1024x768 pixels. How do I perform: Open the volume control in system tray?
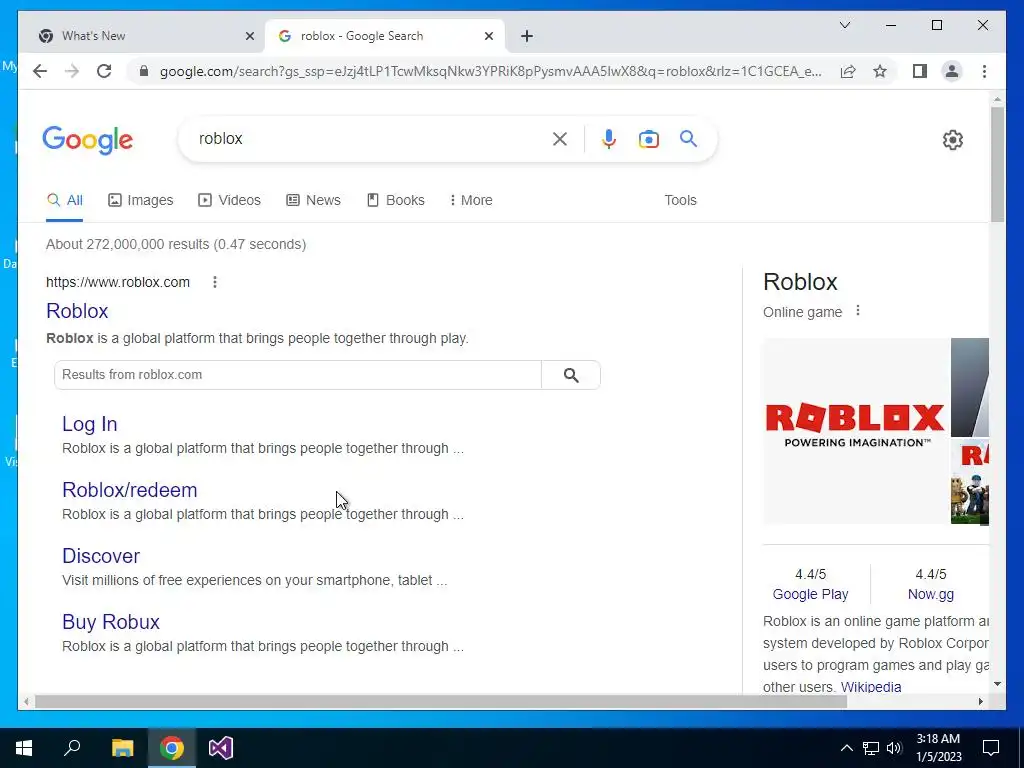894,748
